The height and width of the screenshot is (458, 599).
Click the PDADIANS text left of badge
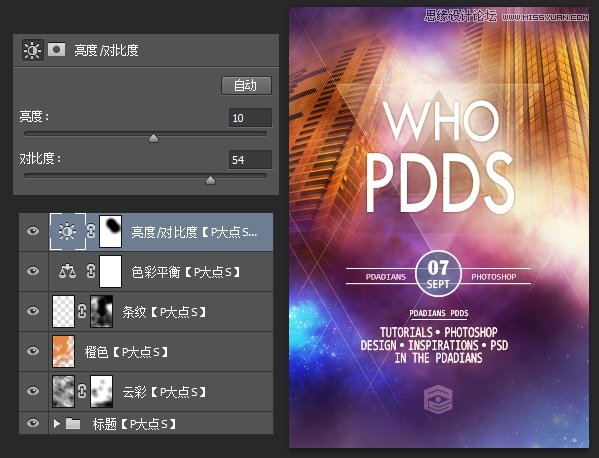385,277
